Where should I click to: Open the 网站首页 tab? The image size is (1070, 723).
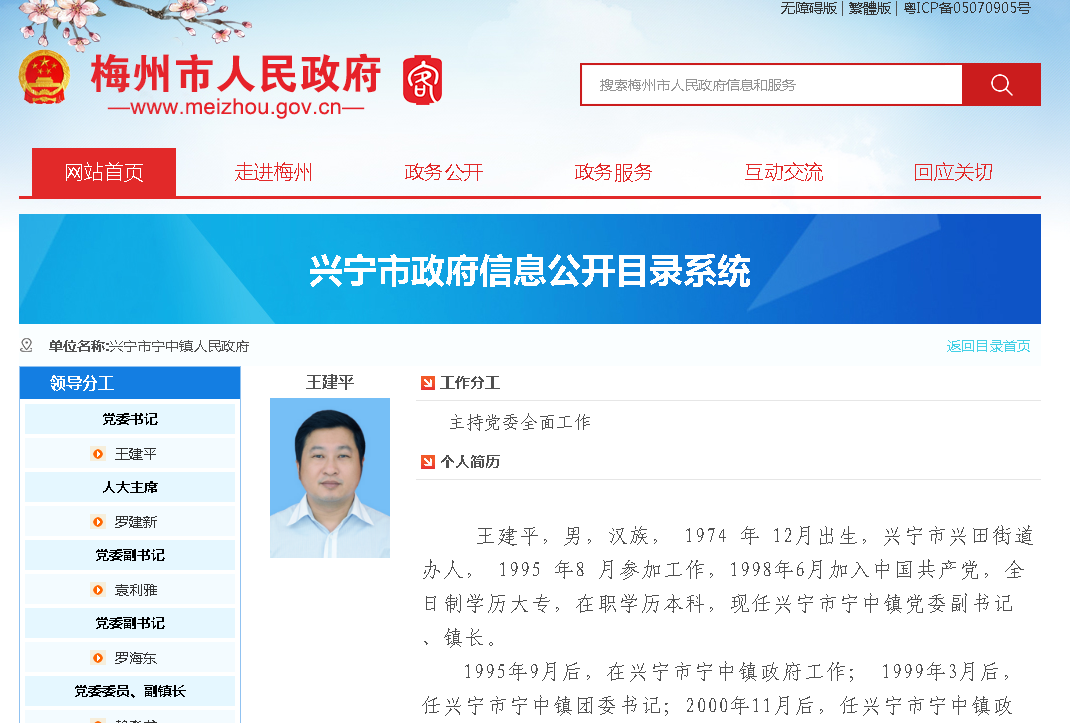click(104, 172)
